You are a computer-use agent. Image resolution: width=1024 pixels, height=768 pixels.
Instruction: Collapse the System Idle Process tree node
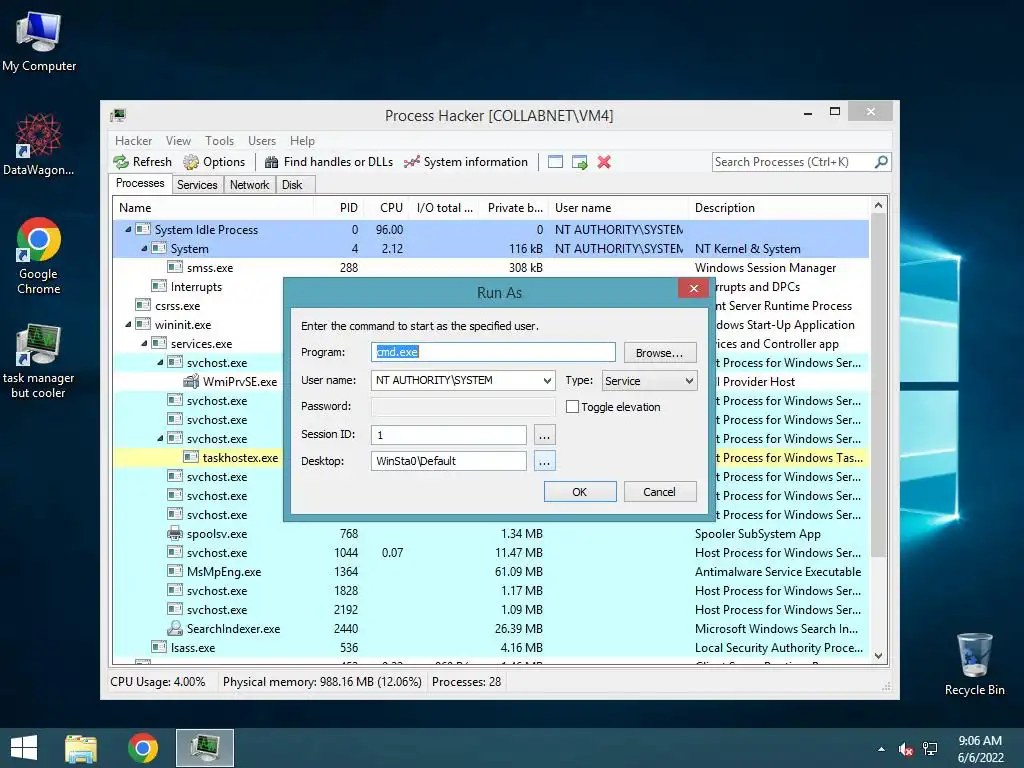[x=128, y=229]
